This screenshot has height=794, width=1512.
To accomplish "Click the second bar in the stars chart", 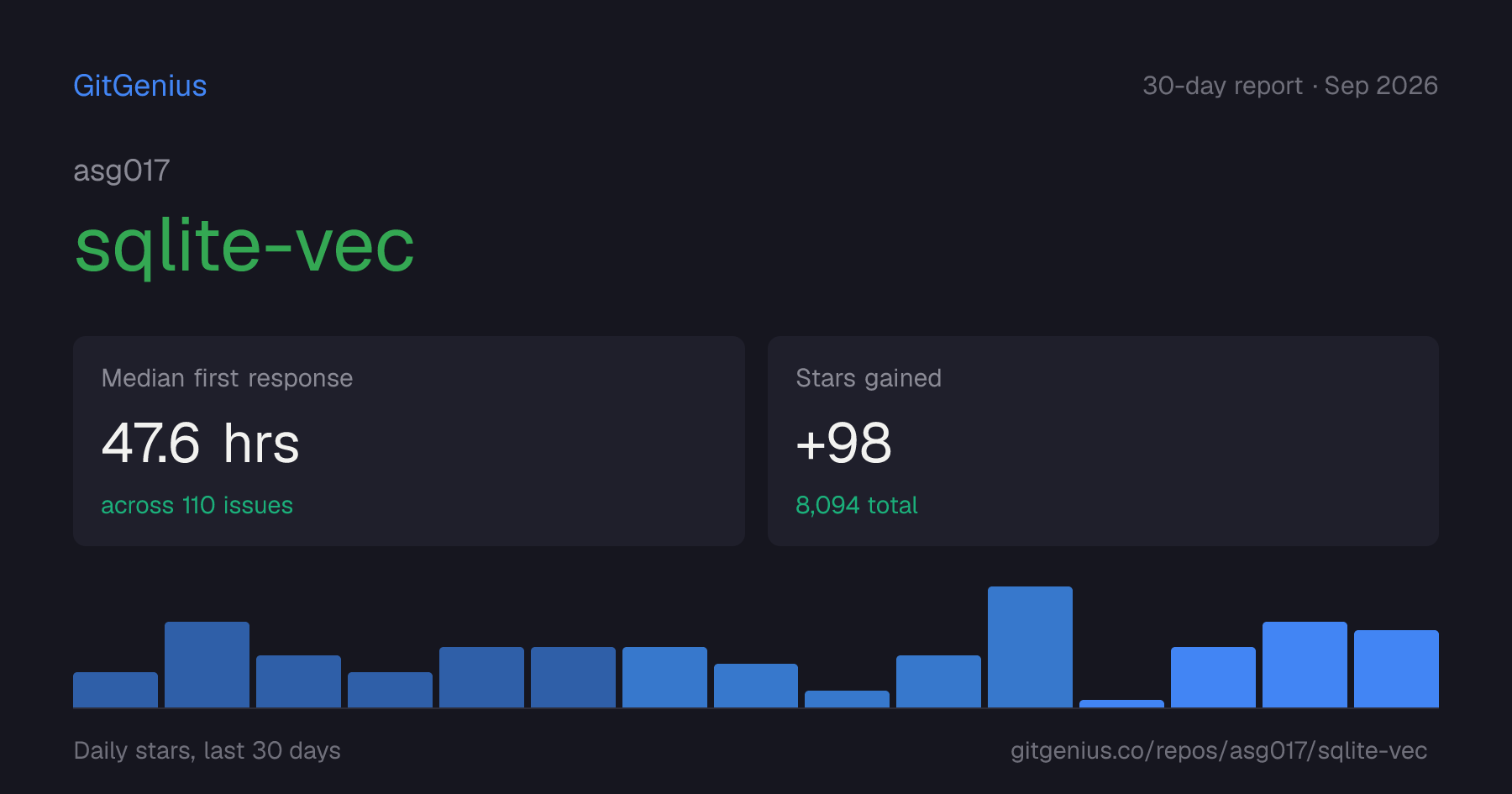I will 207,665.
